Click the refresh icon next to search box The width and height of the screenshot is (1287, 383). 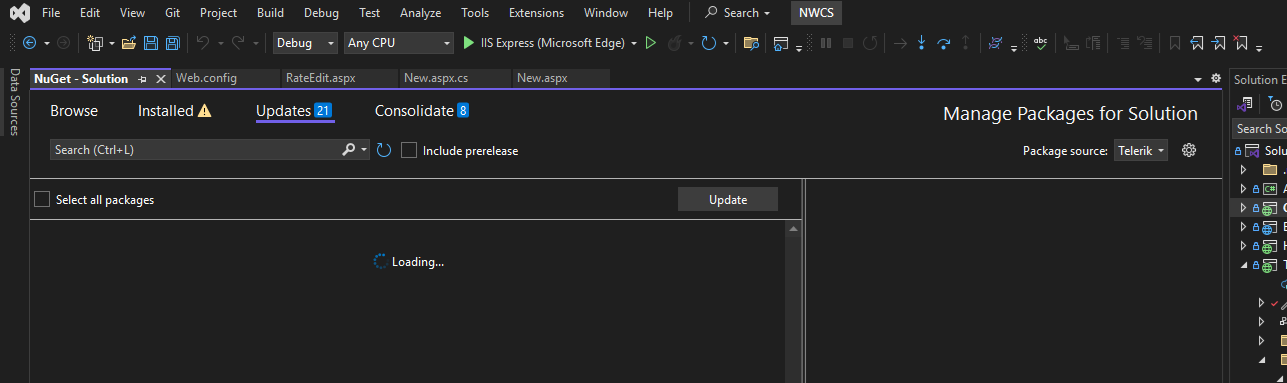tap(383, 150)
